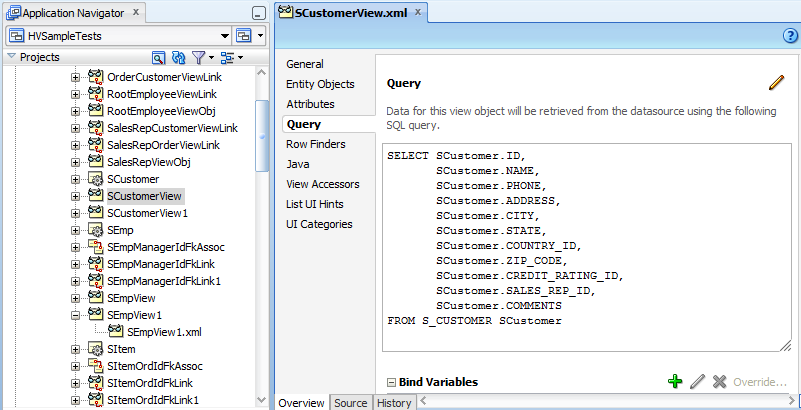Click the SEmp entity icon
Screen dimensions: 801x410
coord(96,230)
